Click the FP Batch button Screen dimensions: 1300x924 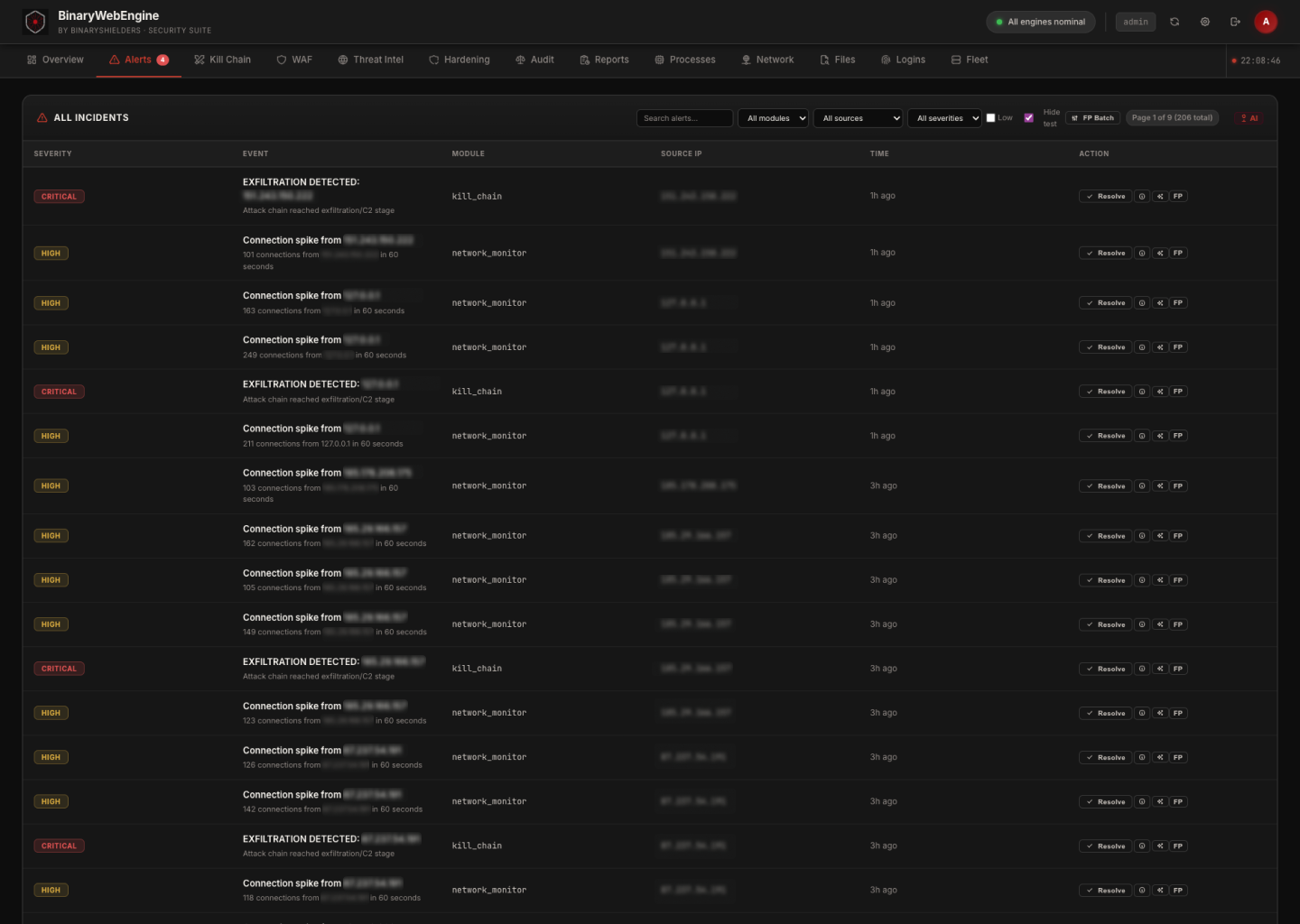(1092, 118)
